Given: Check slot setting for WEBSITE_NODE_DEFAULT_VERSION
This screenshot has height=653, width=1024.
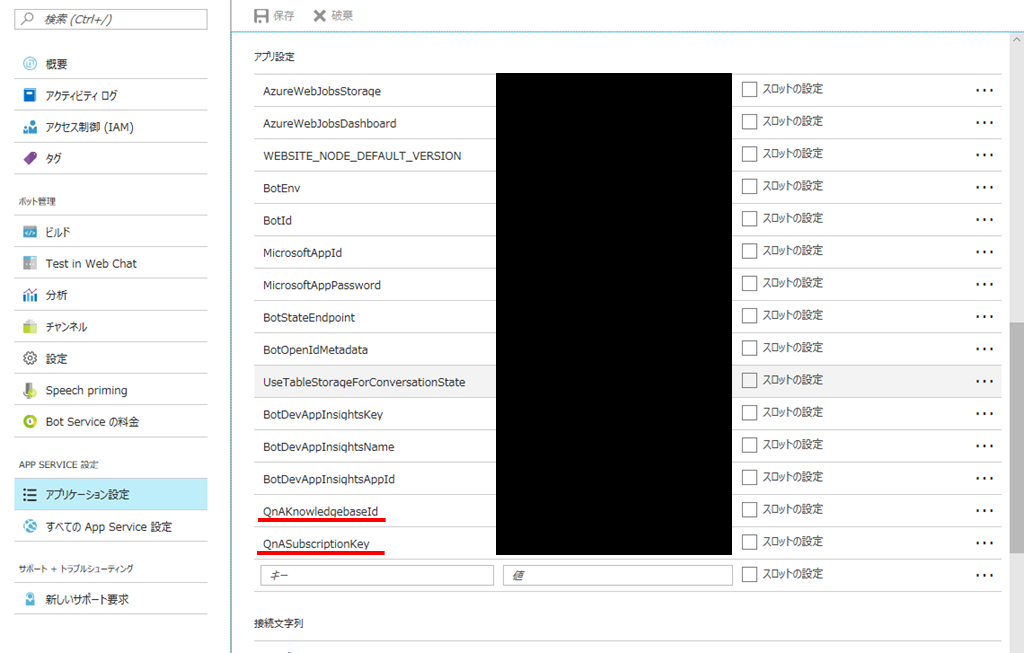Looking at the screenshot, I should point(750,154).
